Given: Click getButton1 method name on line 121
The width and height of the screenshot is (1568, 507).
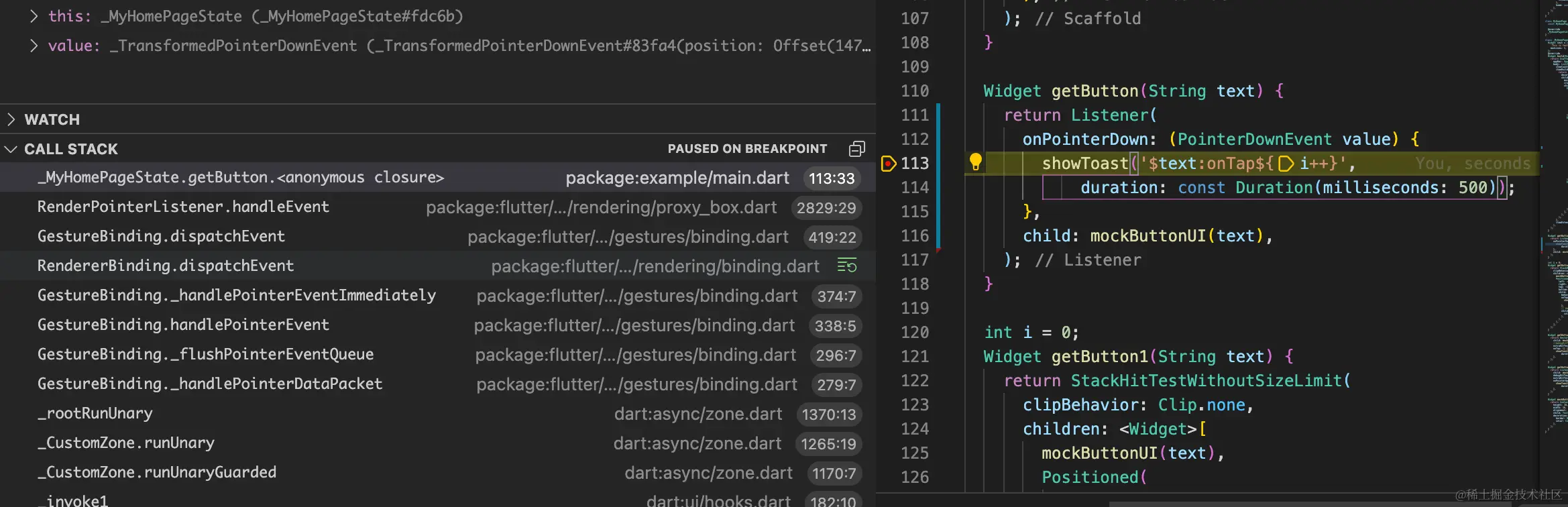Looking at the screenshot, I should tap(1100, 356).
